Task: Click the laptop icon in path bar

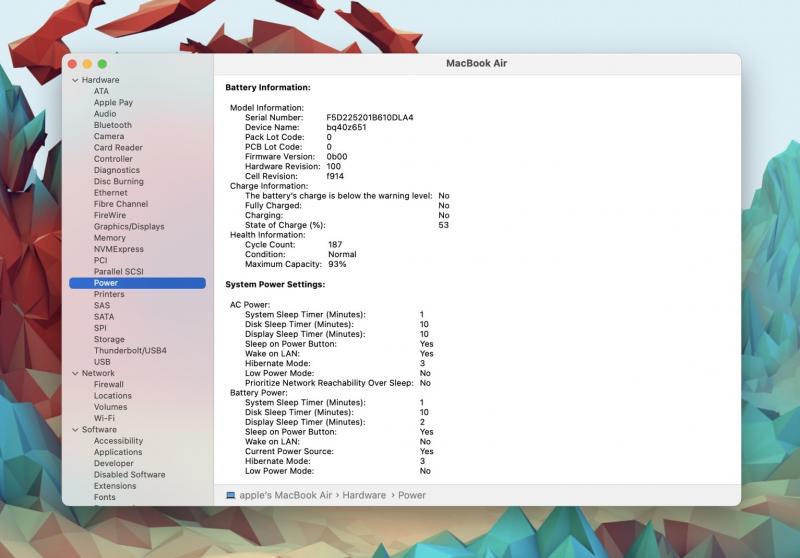Action: pos(231,495)
